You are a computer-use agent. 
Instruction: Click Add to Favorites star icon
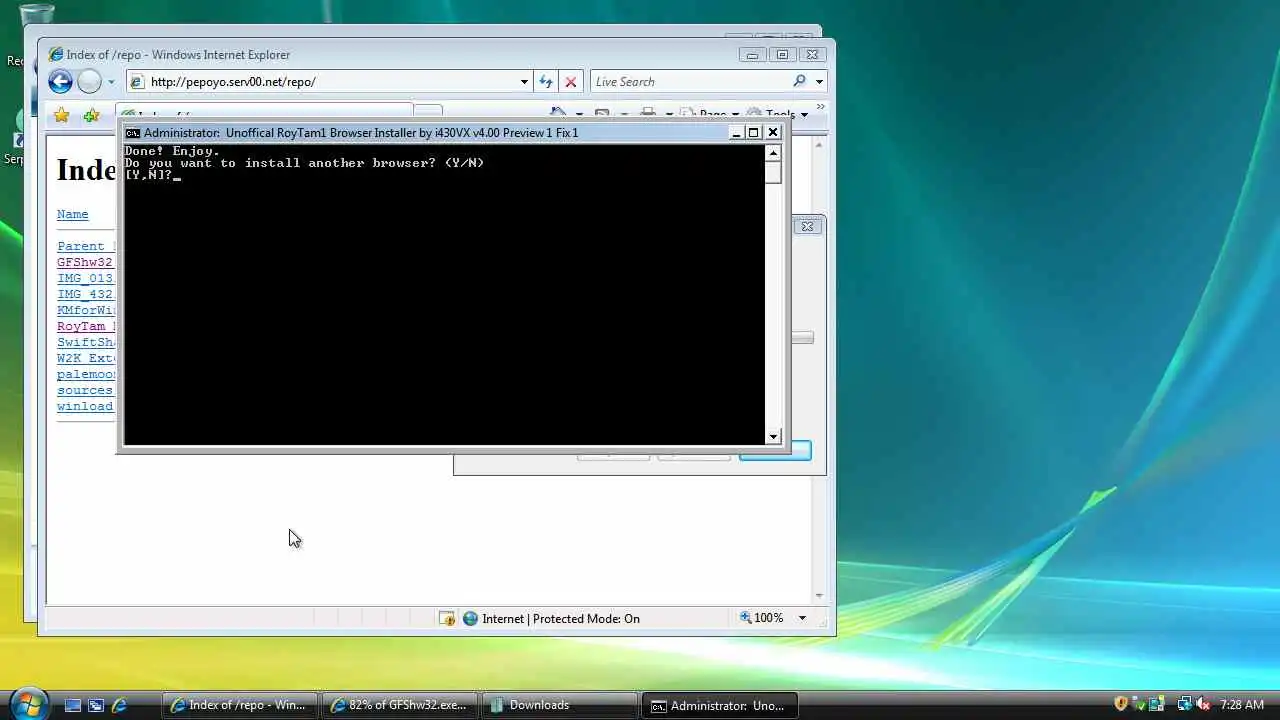point(91,115)
